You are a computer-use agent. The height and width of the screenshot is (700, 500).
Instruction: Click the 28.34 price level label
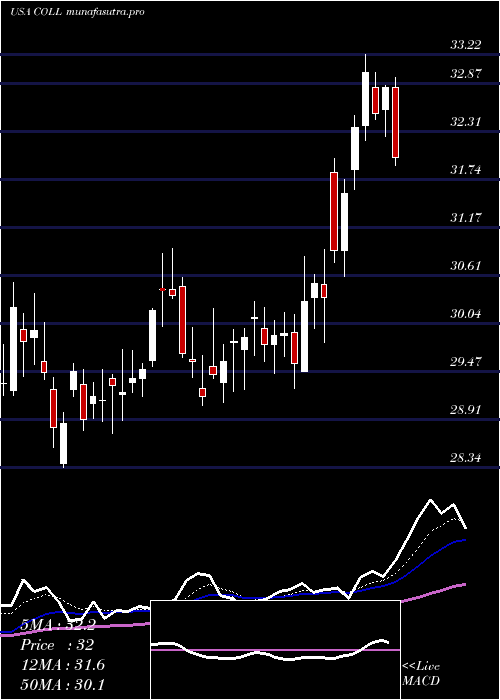(466, 458)
